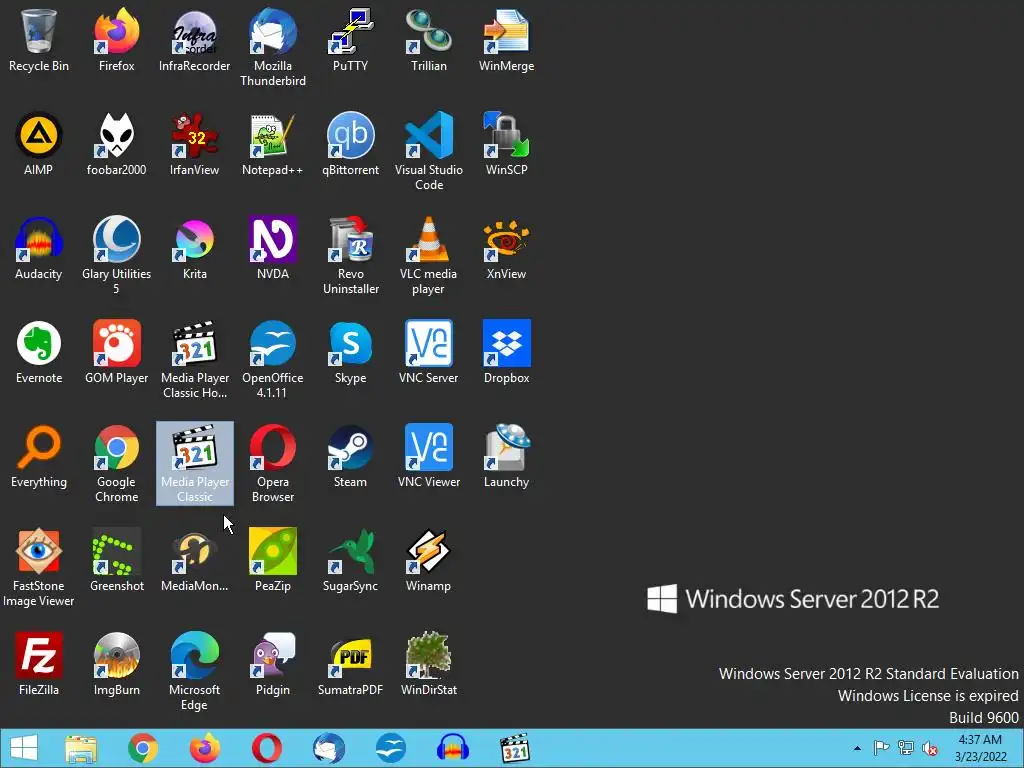Click the Opera Browser desktop icon

click(x=273, y=463)
